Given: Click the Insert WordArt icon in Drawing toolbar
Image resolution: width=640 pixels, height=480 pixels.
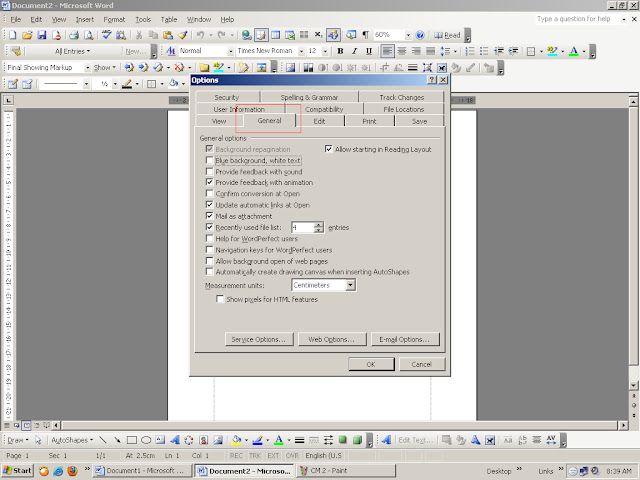Looking at the screenshot, I should point(175,440).
